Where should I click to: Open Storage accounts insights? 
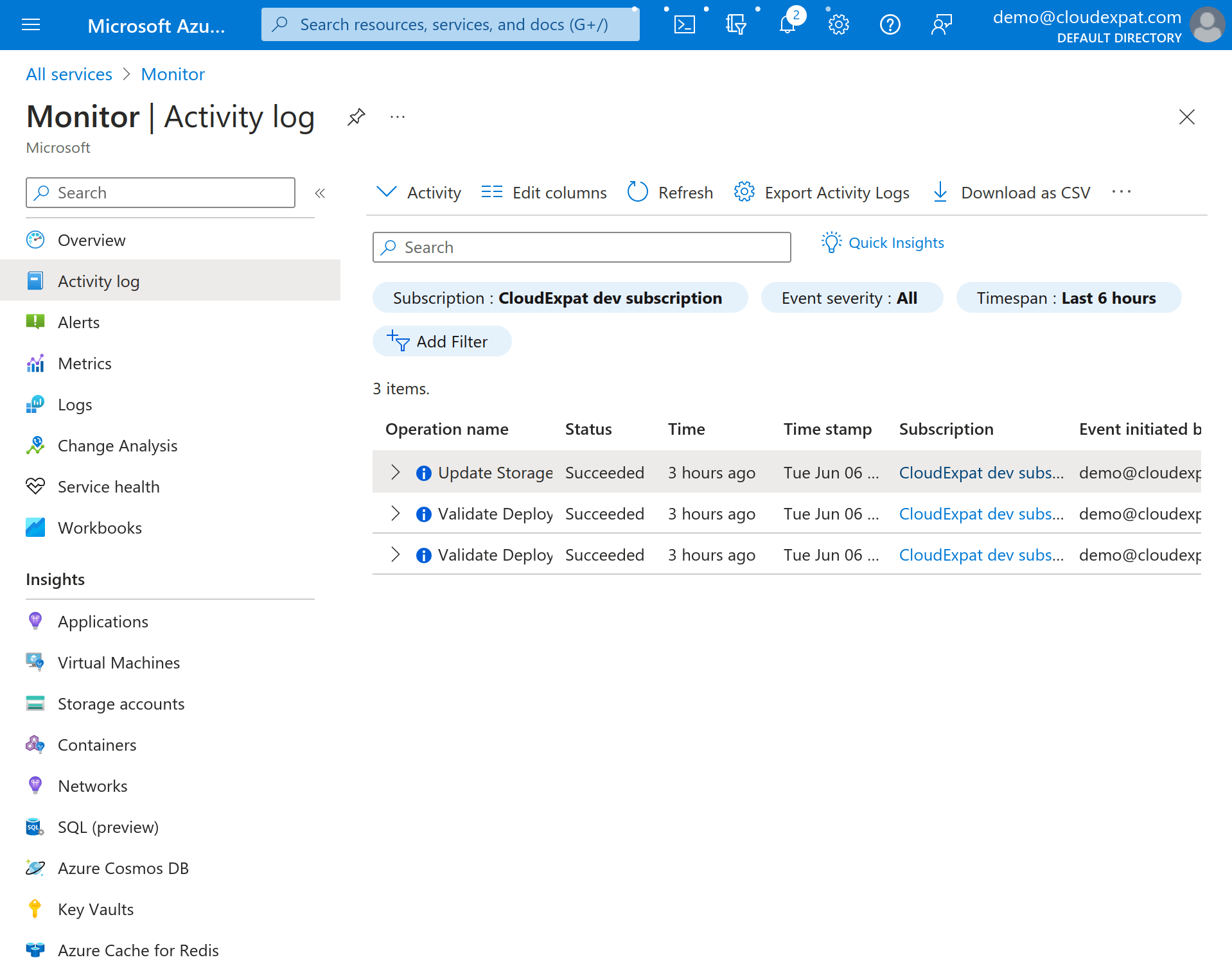click(x=170, y=704)
